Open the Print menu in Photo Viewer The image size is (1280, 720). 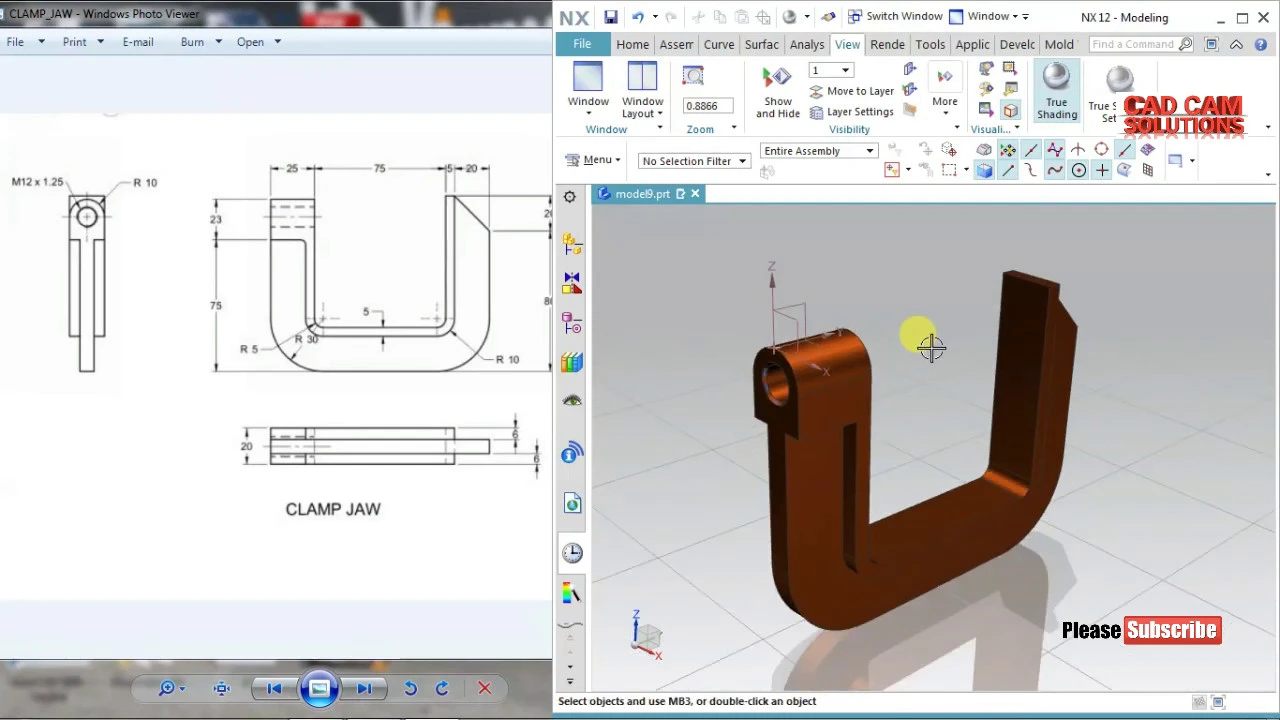[x=83, y=42]
